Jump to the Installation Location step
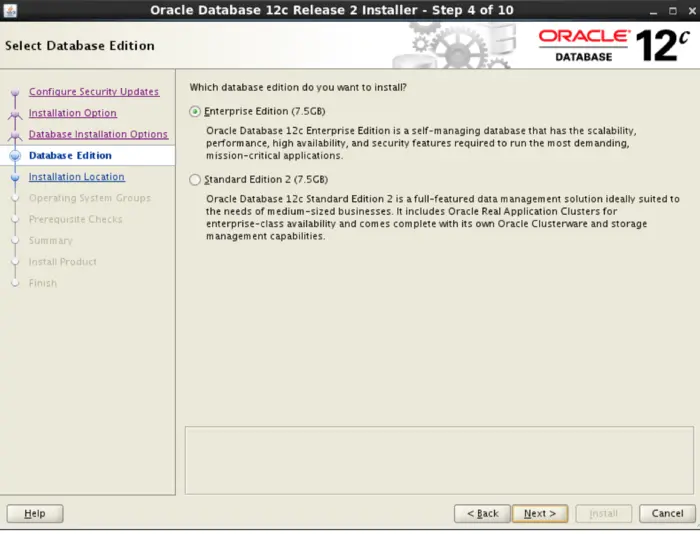The image size is (700, 534). [x=77, y=177]
